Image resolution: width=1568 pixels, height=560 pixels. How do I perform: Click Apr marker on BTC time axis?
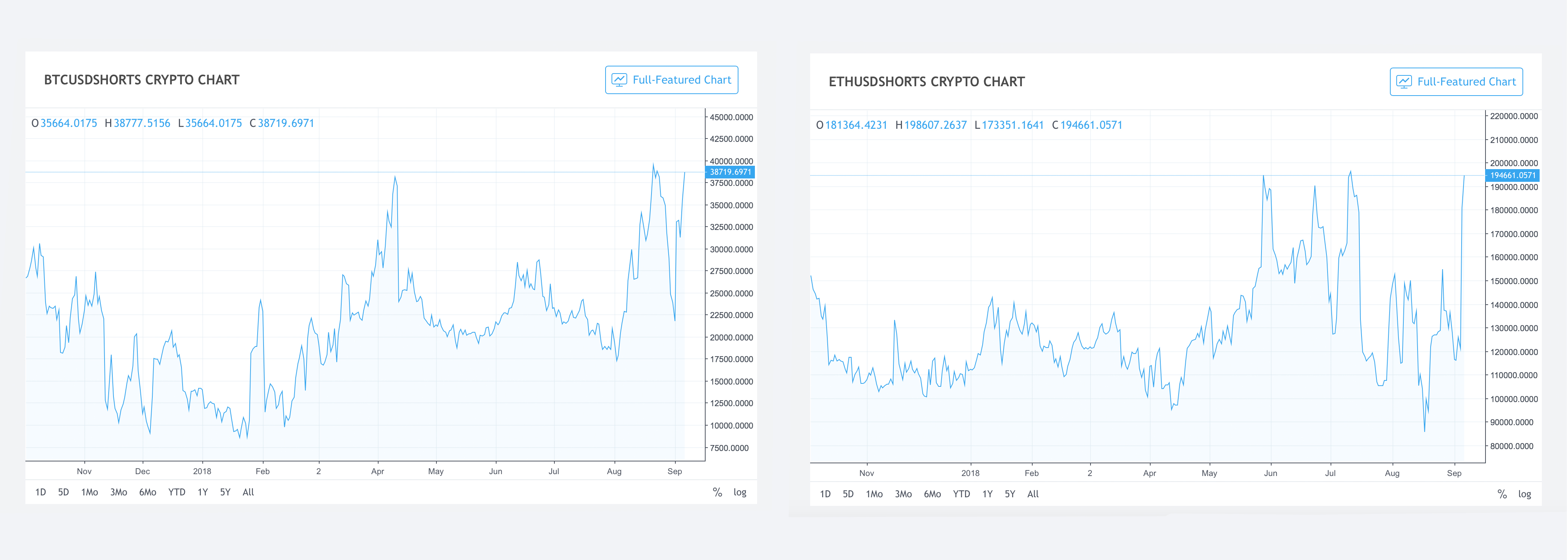[377, 471]
